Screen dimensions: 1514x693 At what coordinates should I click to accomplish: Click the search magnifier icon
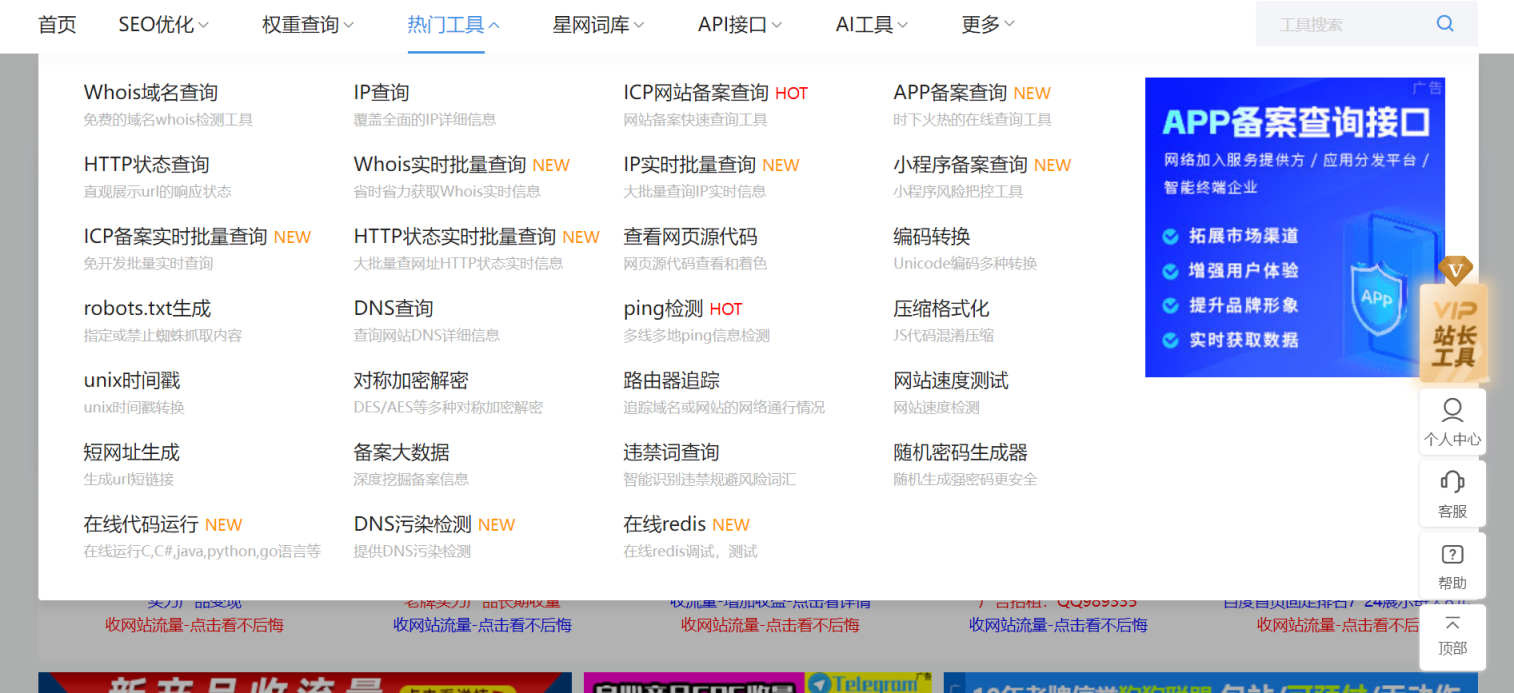tap(1444, 24)
